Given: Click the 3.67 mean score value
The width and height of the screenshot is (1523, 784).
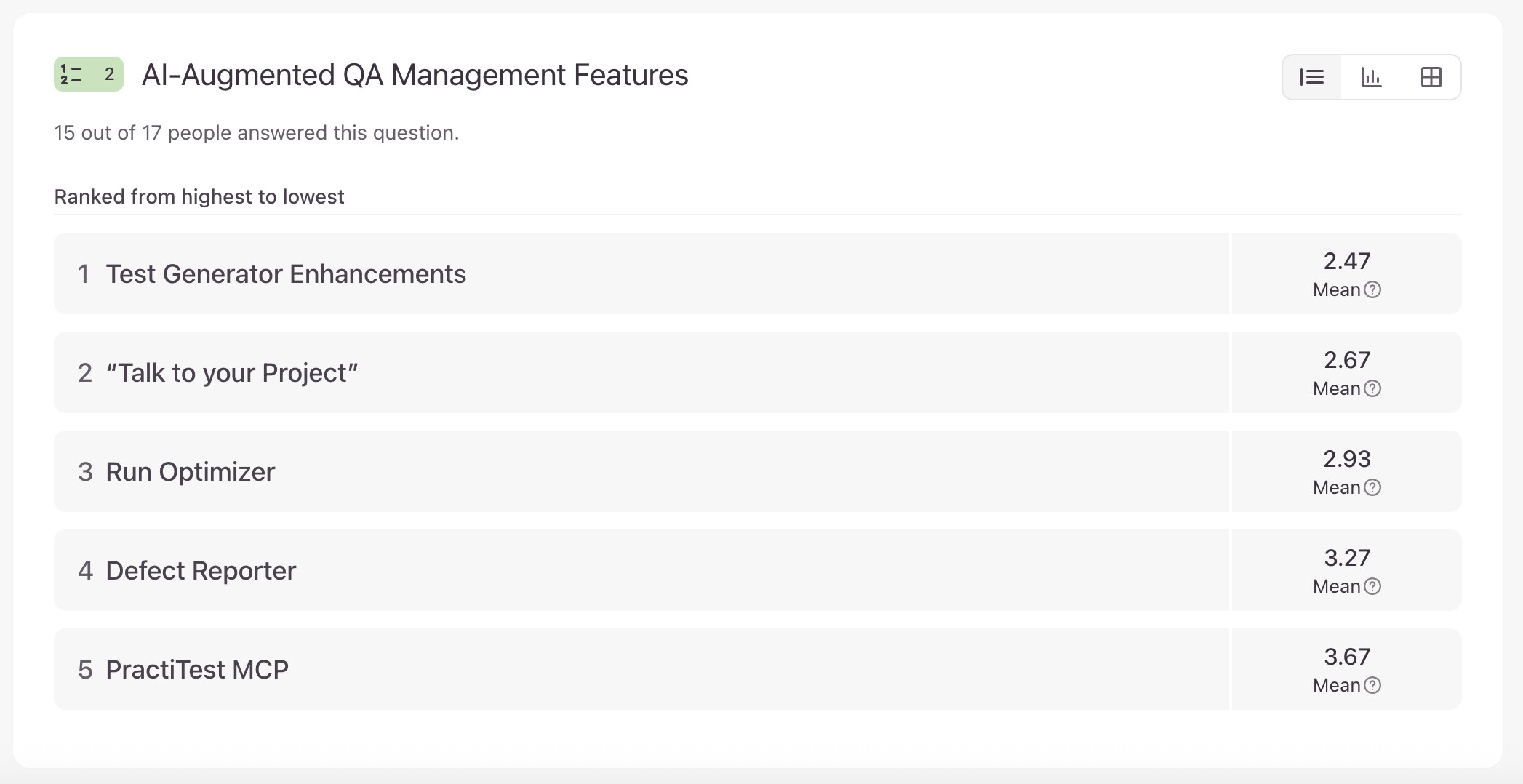Looking at the screenshot, I should [x=1346, y=657].
